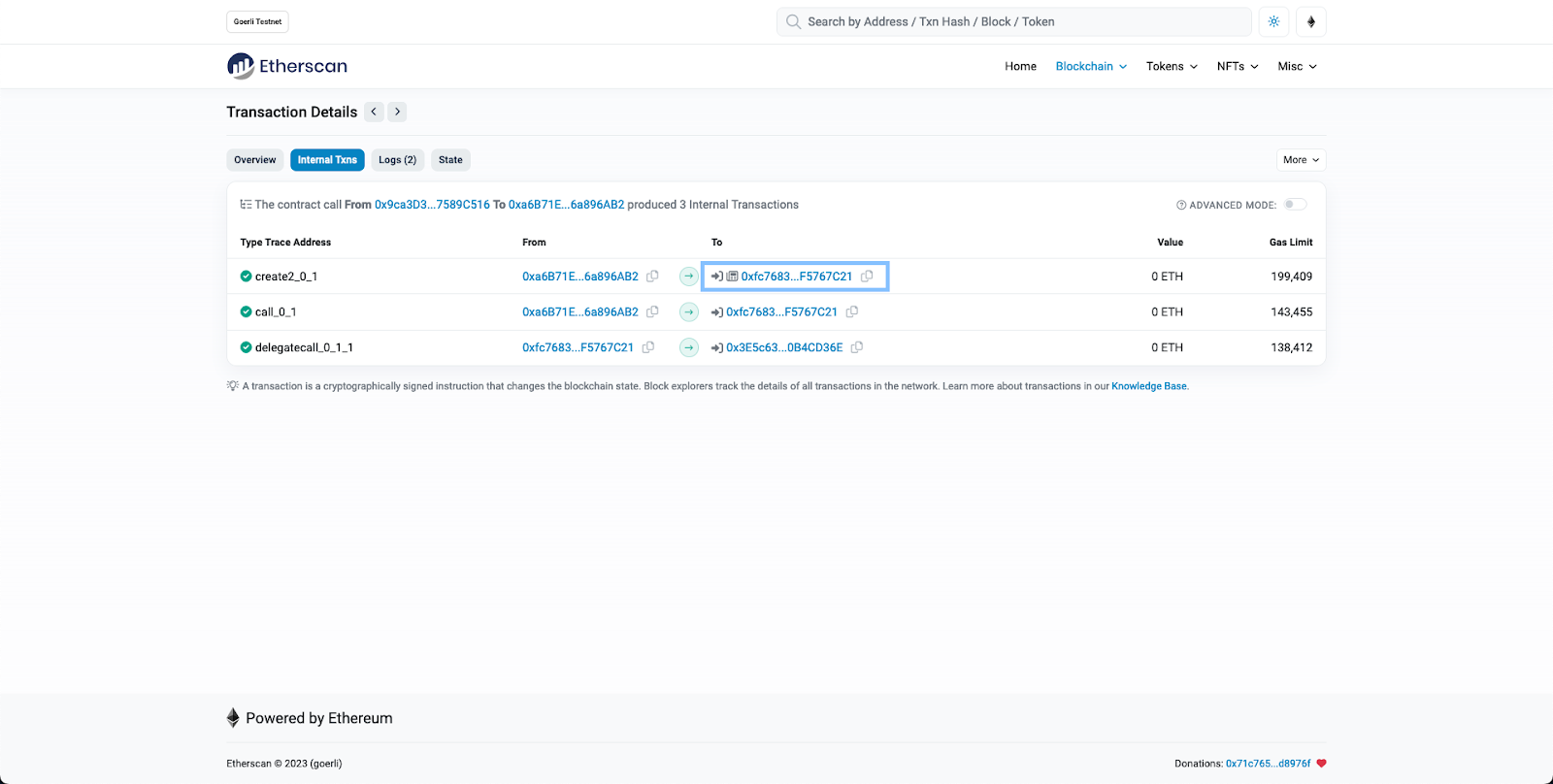This screenshot has height=784, width=1553.
Task: Copy To address 0x3E5c63...0B4CD36E
Action: click(x=857, y=347)
